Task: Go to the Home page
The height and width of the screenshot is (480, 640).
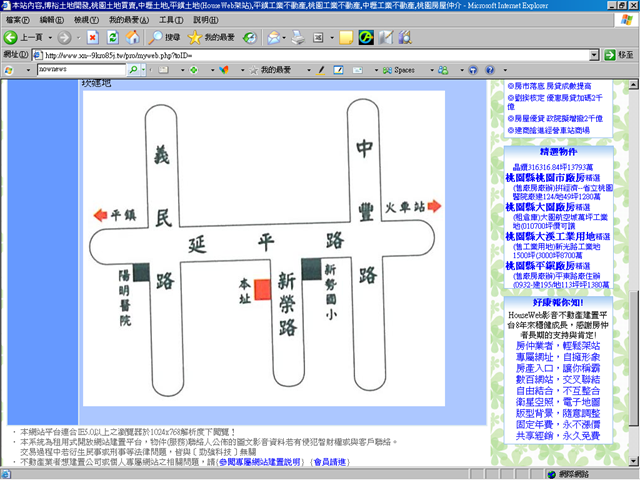Action: pos(133,38)
